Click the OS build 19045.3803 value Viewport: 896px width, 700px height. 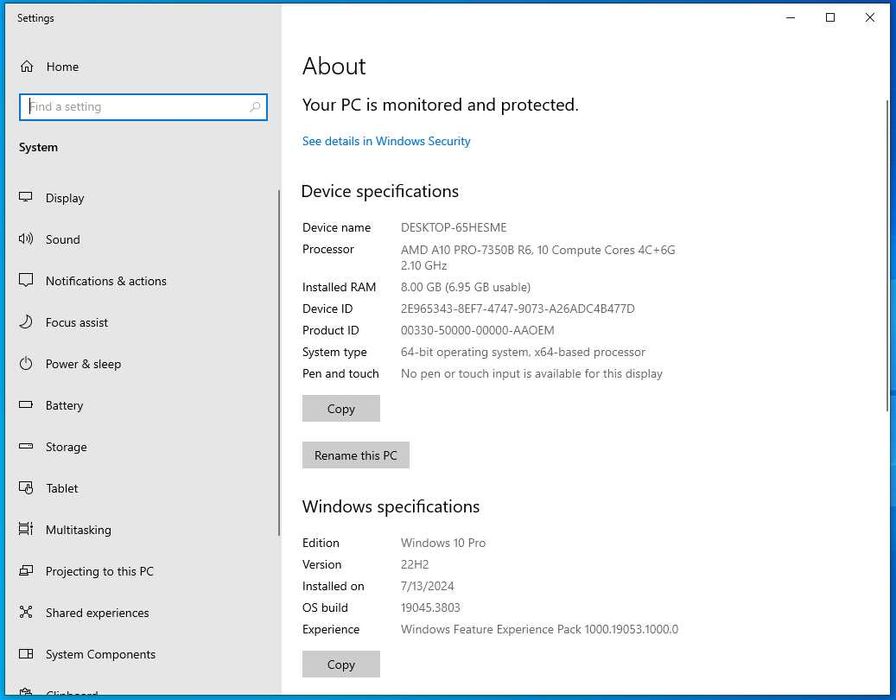click(430, 608)
